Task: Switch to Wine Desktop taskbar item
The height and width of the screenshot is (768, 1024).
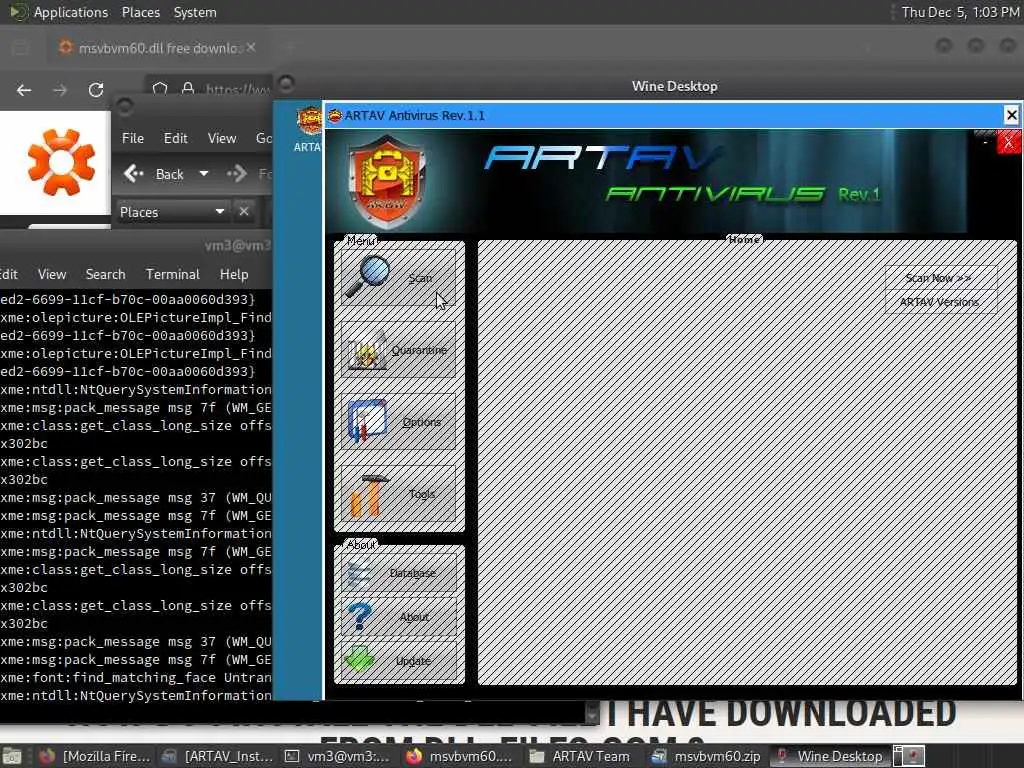Action: click(x=828, y=756)
